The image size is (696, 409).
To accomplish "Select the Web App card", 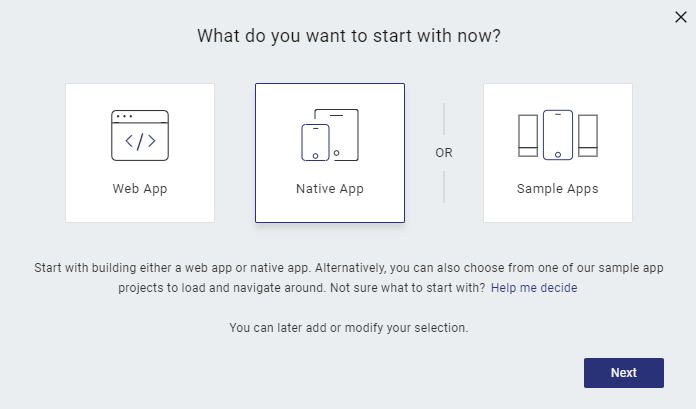I will coord(140,153).
